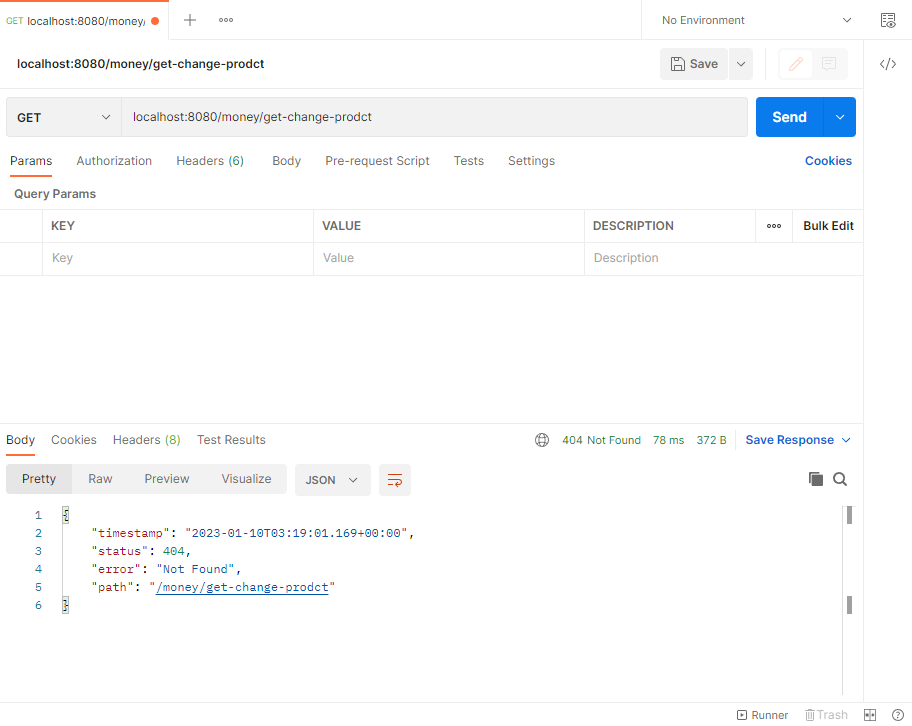
Task: Open the GET method dropdown
Action: [x=63, y=118]
